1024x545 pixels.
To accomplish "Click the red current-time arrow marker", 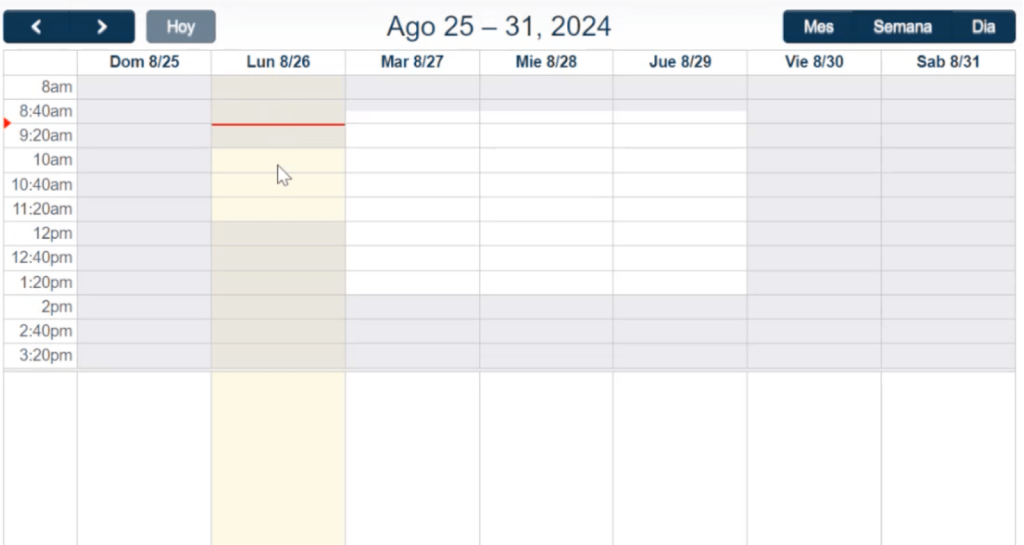I will coord(8,123).
